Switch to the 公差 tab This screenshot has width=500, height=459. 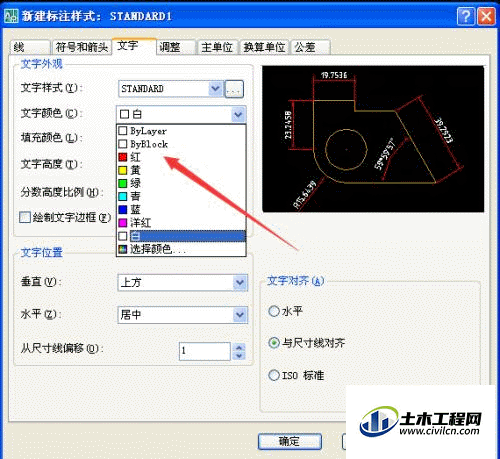(x=310, y=47)
